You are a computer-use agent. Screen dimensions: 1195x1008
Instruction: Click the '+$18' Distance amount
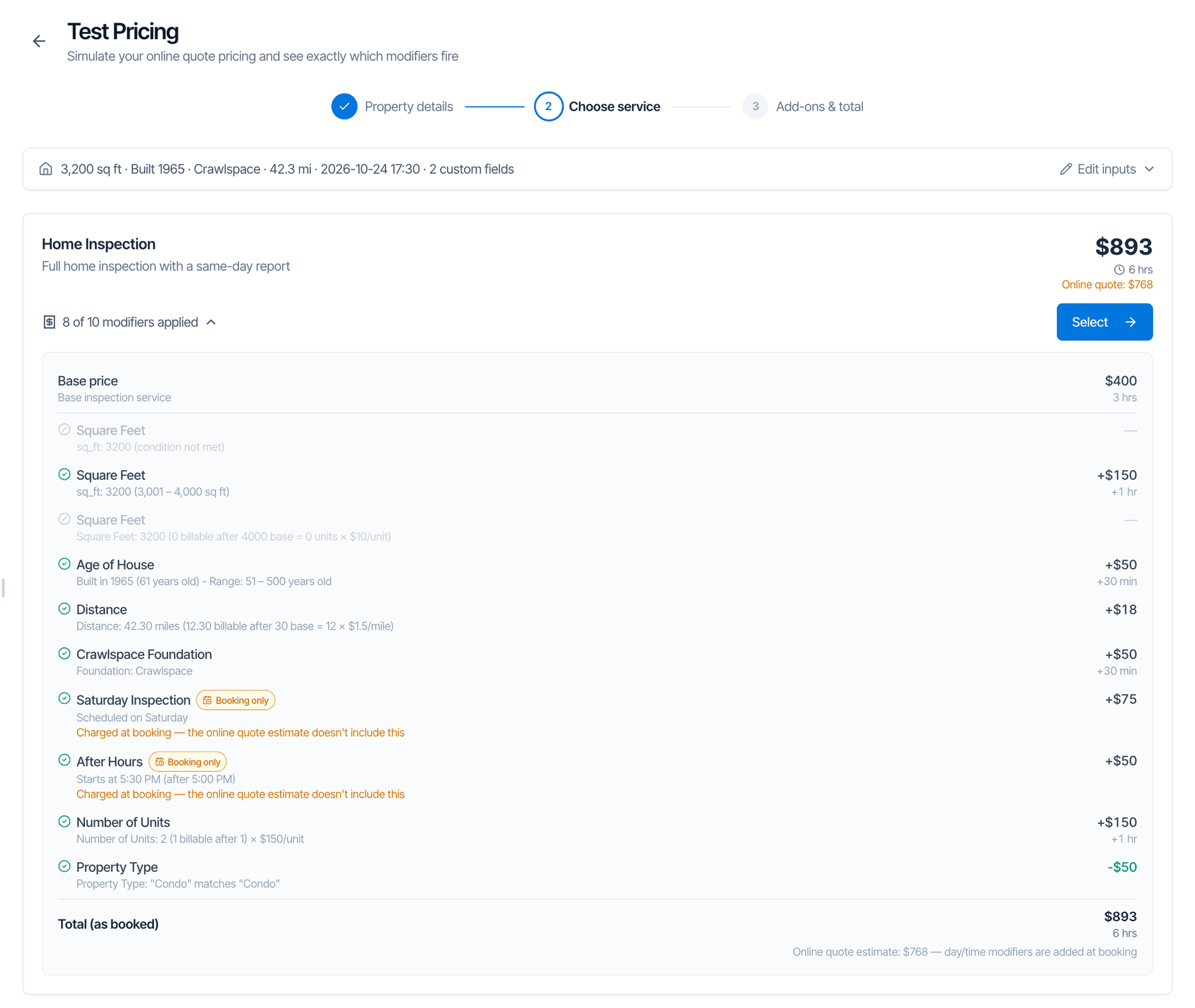click(1121, 610)
